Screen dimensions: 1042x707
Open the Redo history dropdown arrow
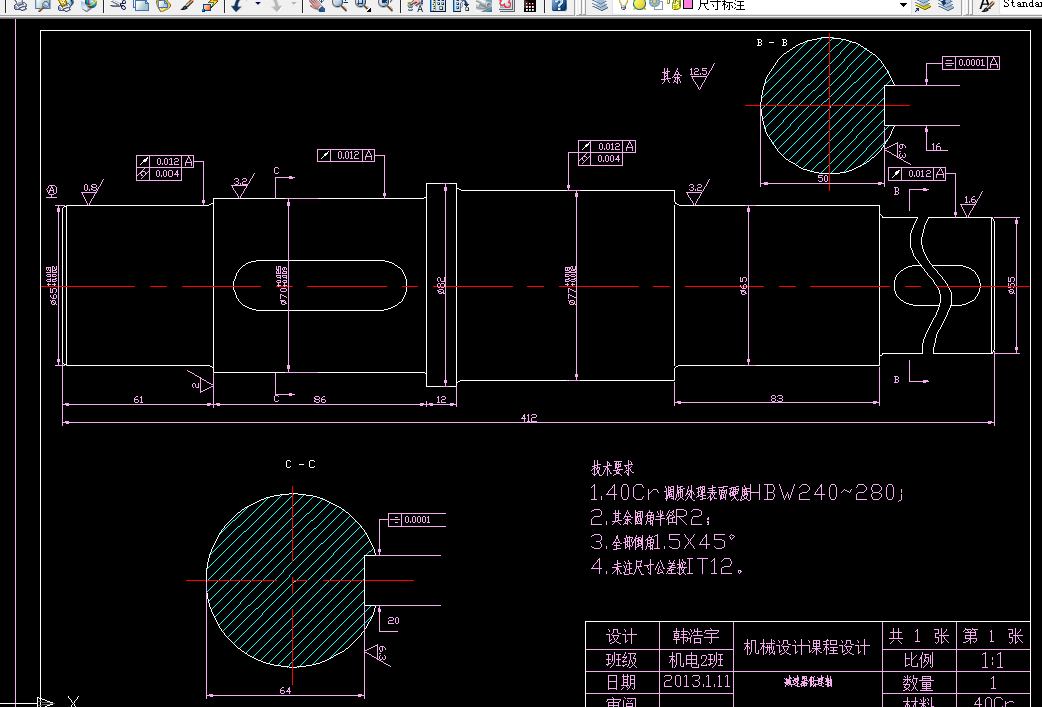pos(293,5)
